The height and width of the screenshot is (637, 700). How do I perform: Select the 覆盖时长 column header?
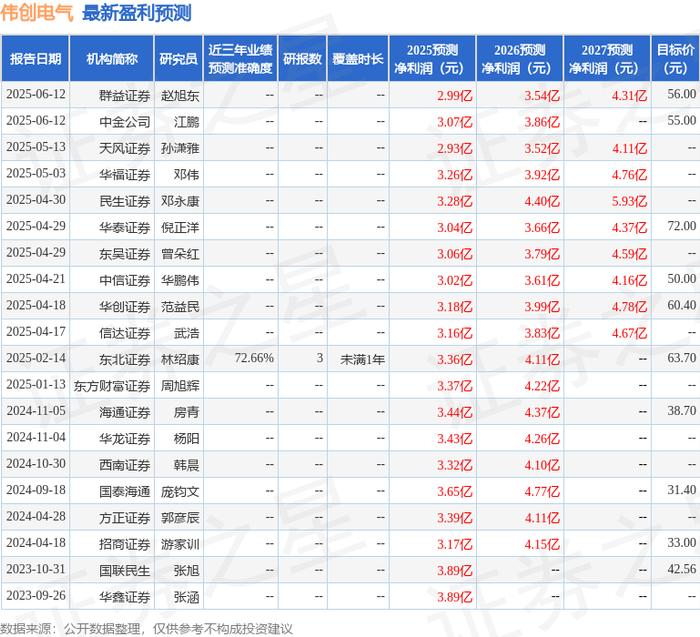point(358,58)
